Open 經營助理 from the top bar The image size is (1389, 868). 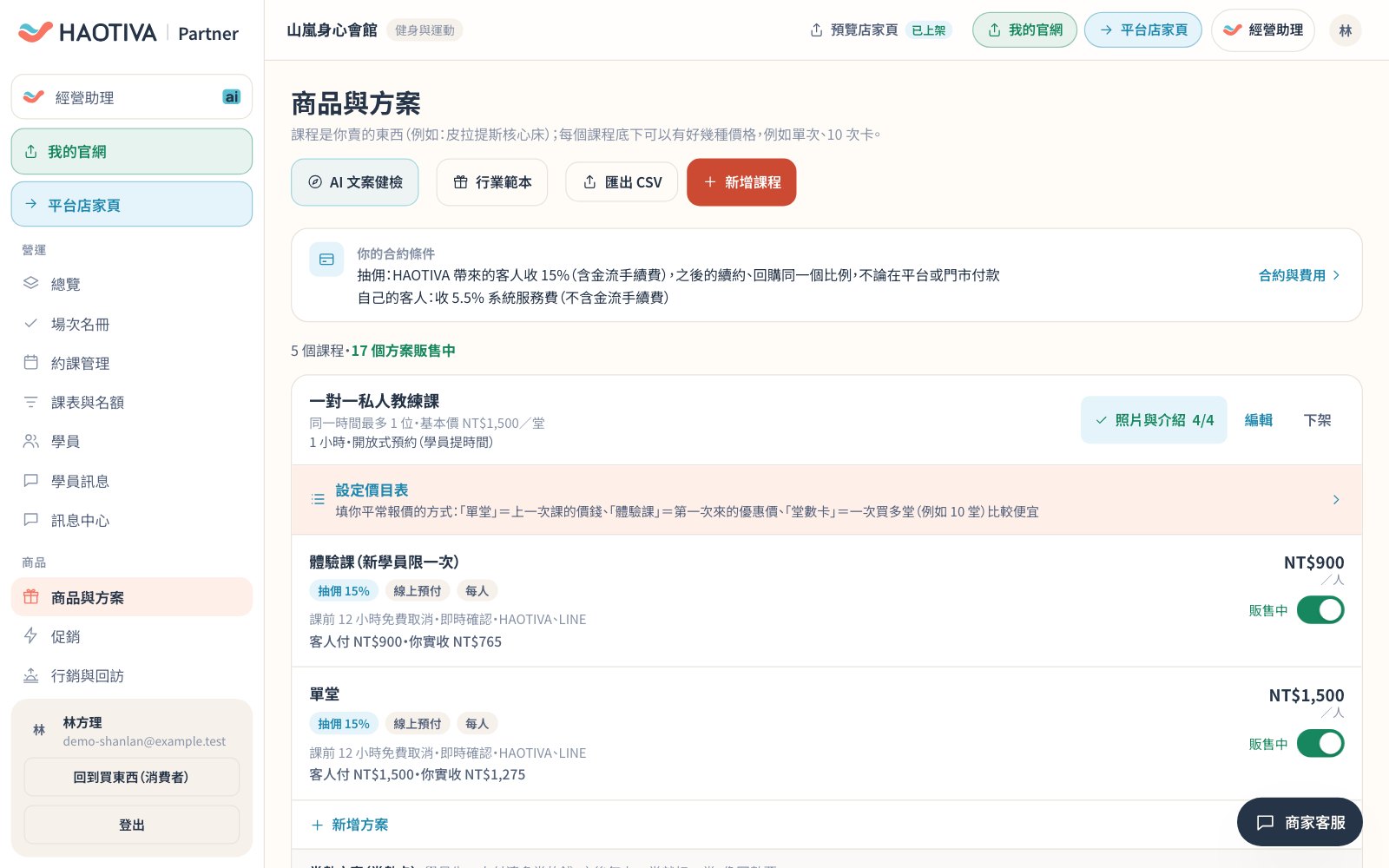point(1263,30)
